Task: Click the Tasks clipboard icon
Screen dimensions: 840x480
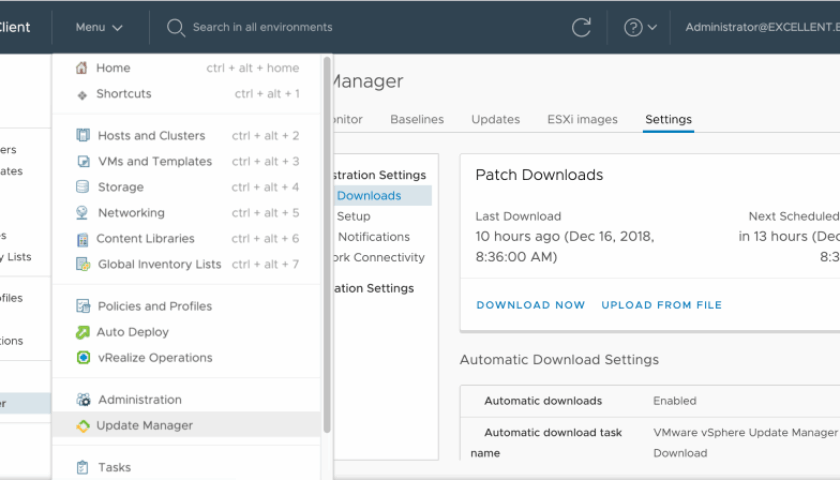Action: coord(82,467)
